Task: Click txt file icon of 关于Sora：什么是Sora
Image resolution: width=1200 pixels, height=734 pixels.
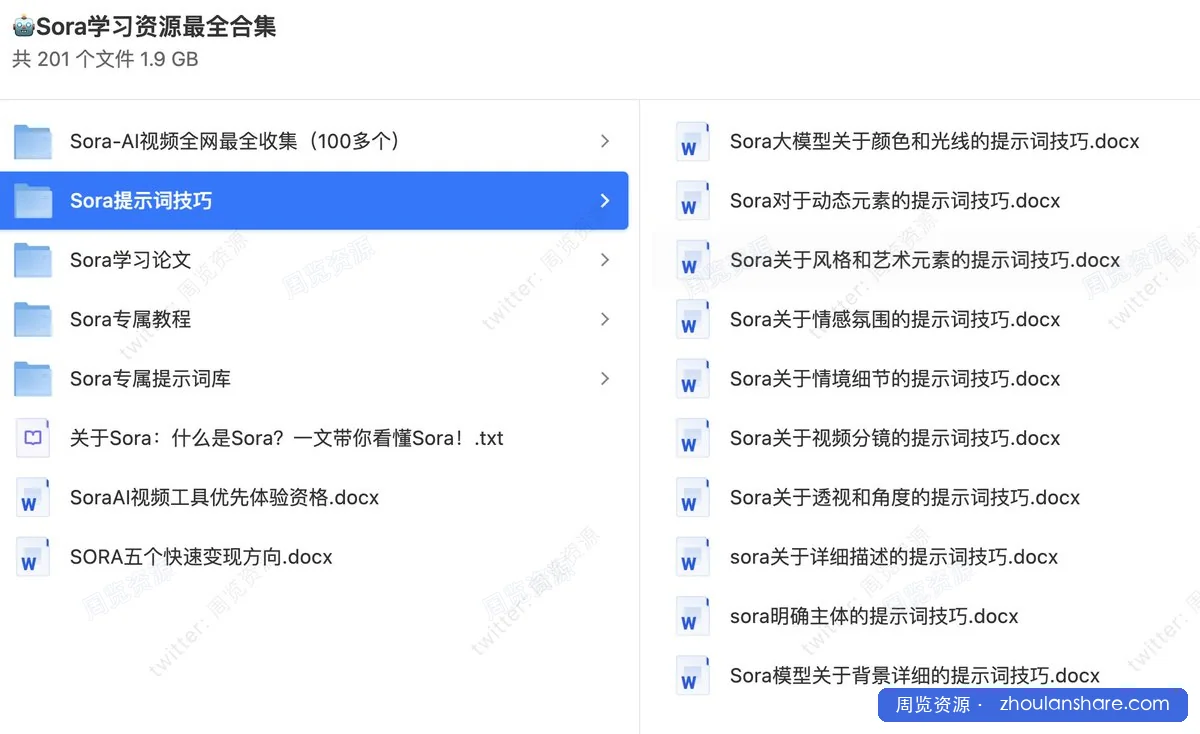Action: pyautogui.click(x=33, y=438)
